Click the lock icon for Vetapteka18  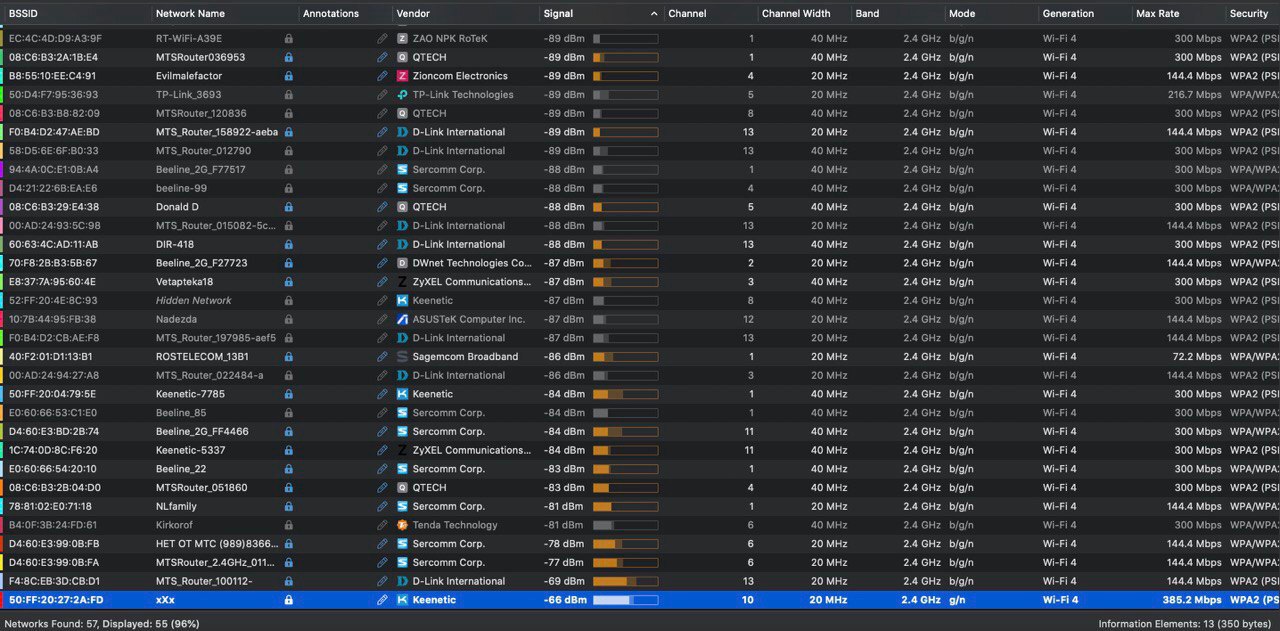[x=288, y=282]
